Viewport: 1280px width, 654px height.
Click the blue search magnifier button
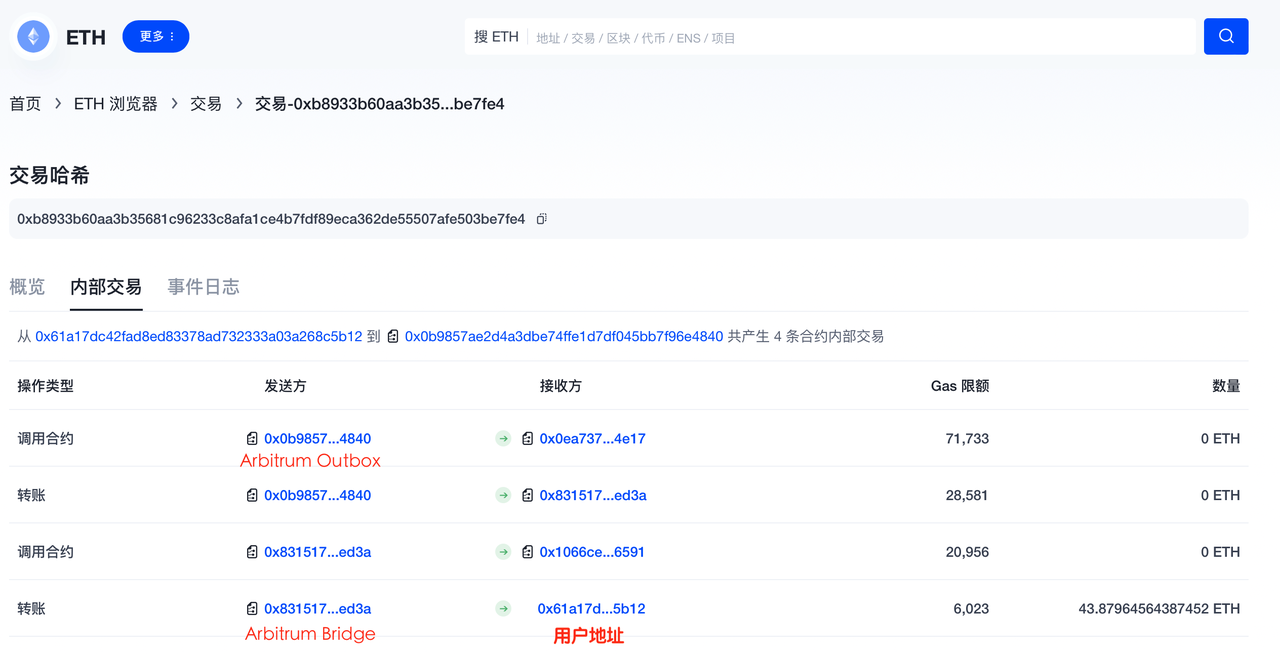coord(1226,37)
